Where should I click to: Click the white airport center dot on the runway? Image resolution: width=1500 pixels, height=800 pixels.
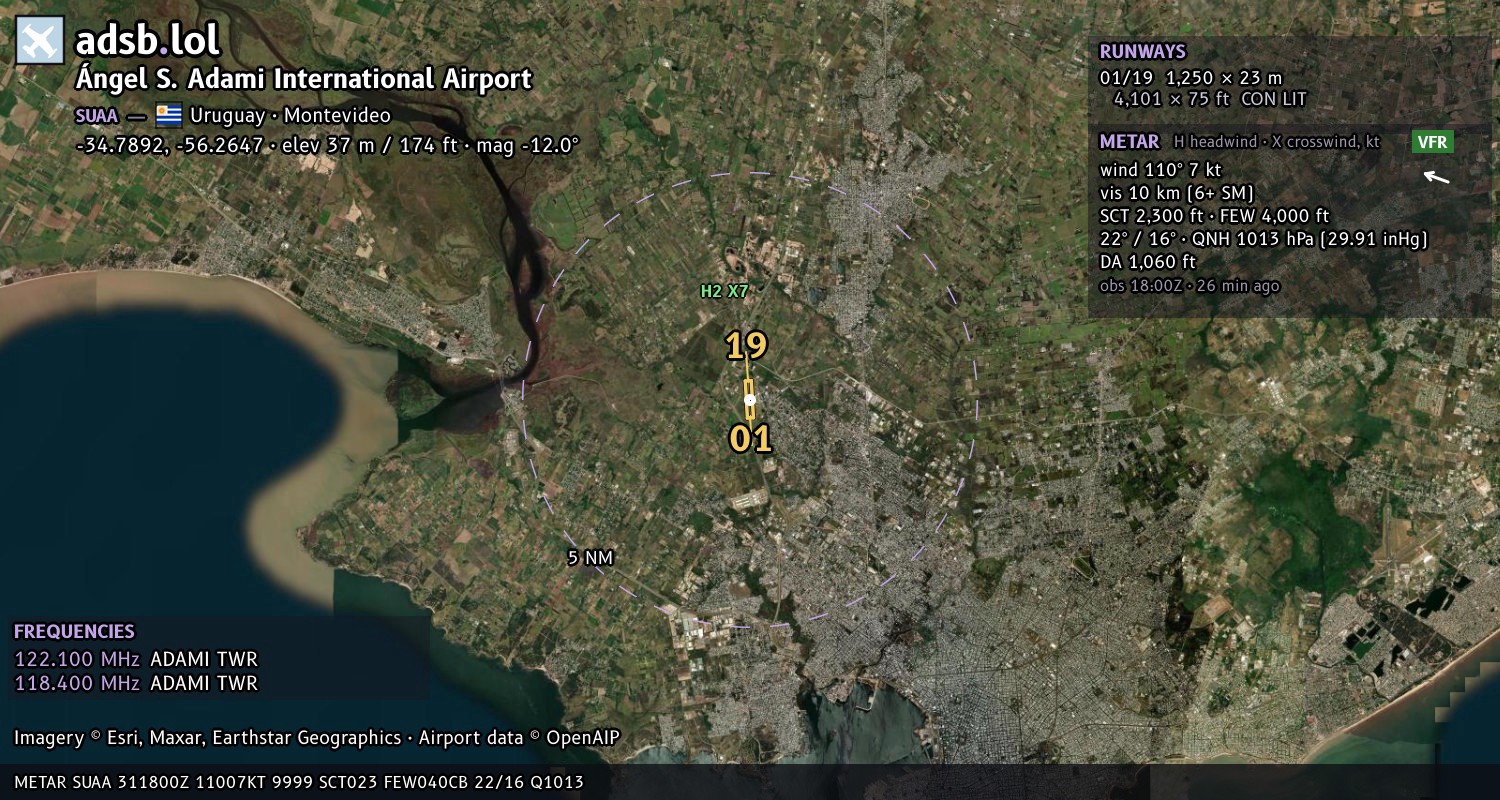click(750, 400)
